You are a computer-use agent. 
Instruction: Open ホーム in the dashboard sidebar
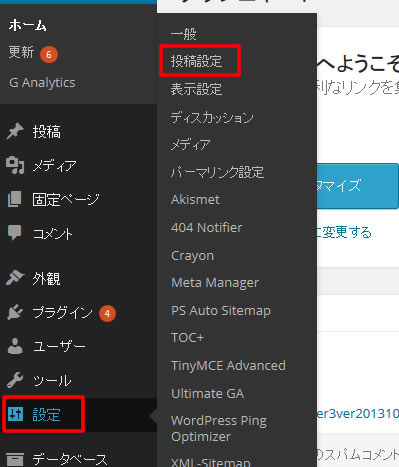(28, 25)
